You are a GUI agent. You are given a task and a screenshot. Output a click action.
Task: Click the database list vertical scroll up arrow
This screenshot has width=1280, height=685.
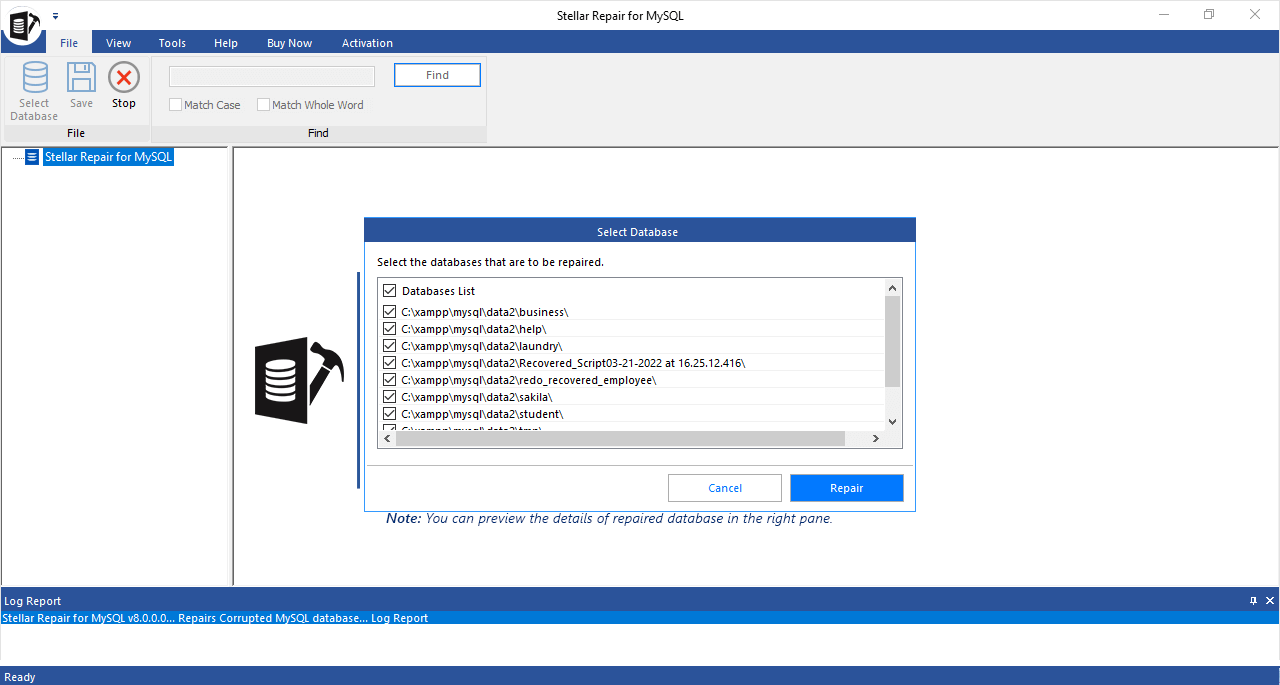[x=893, y=287]
